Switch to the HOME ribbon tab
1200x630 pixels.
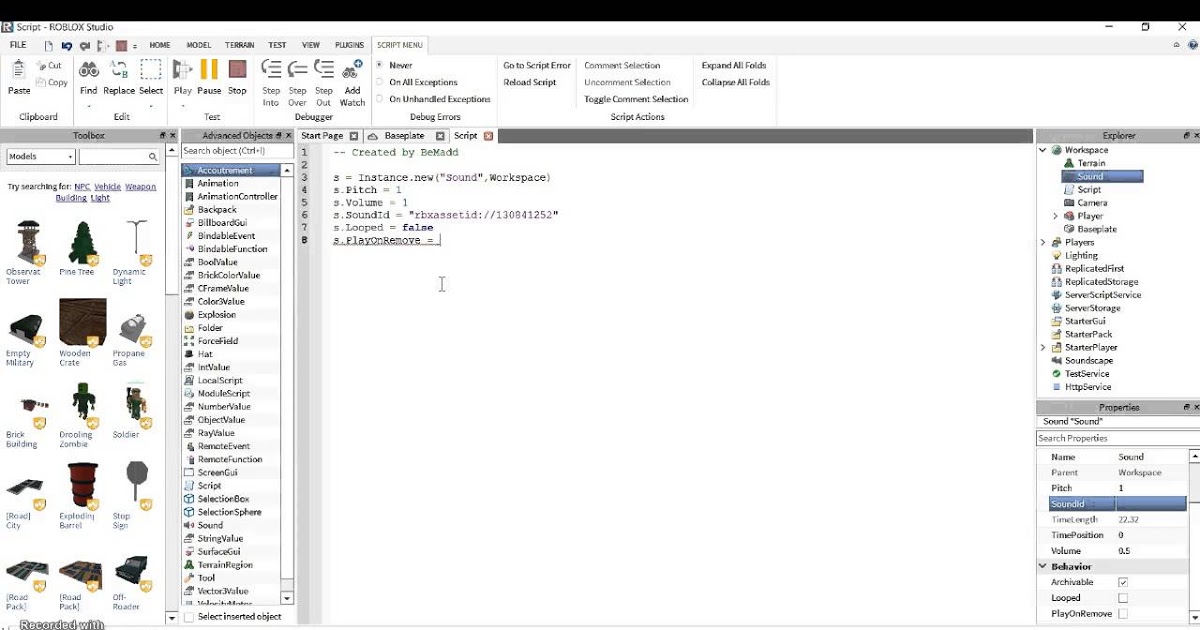160,45
